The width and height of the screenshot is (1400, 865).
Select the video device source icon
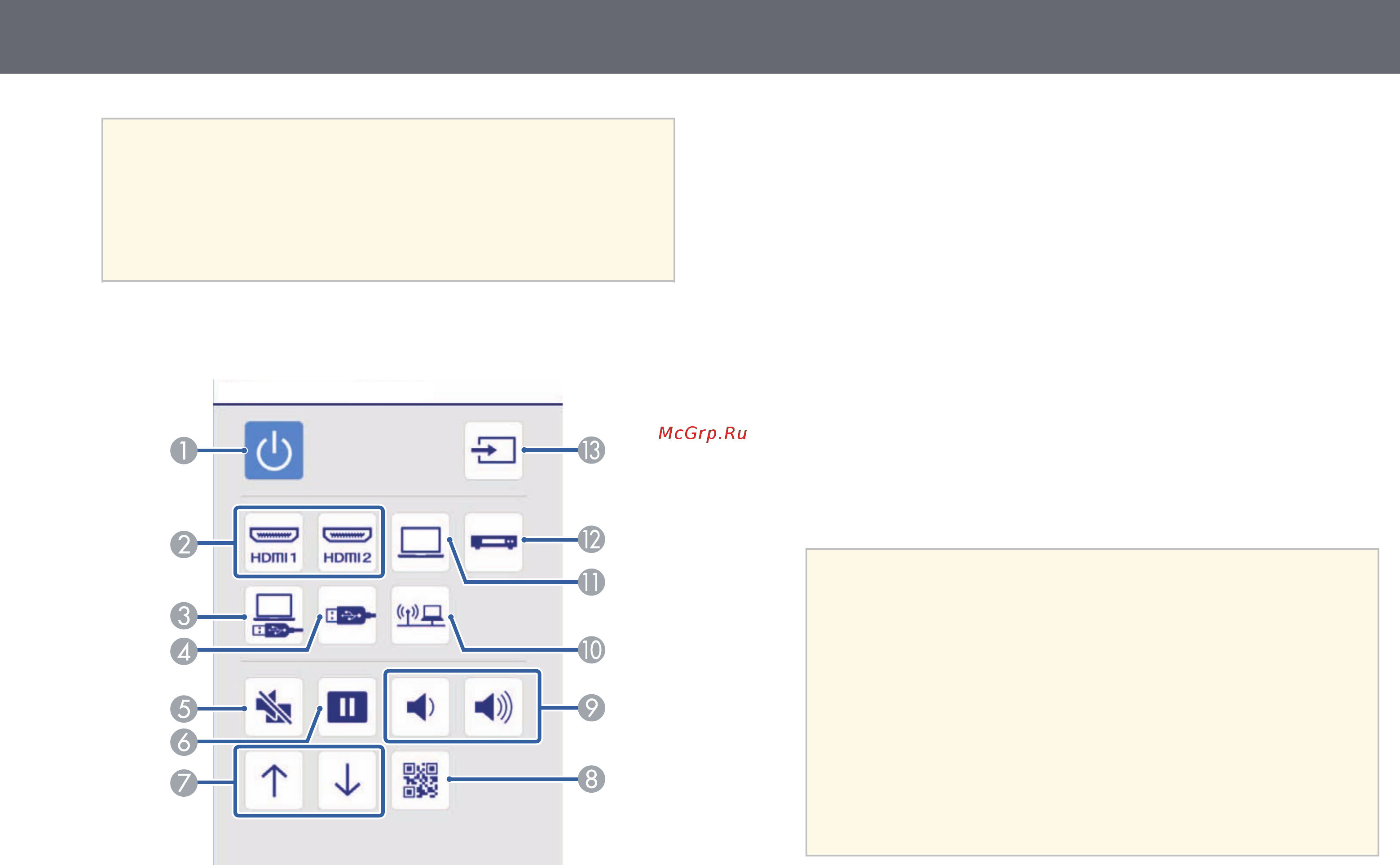493,542
